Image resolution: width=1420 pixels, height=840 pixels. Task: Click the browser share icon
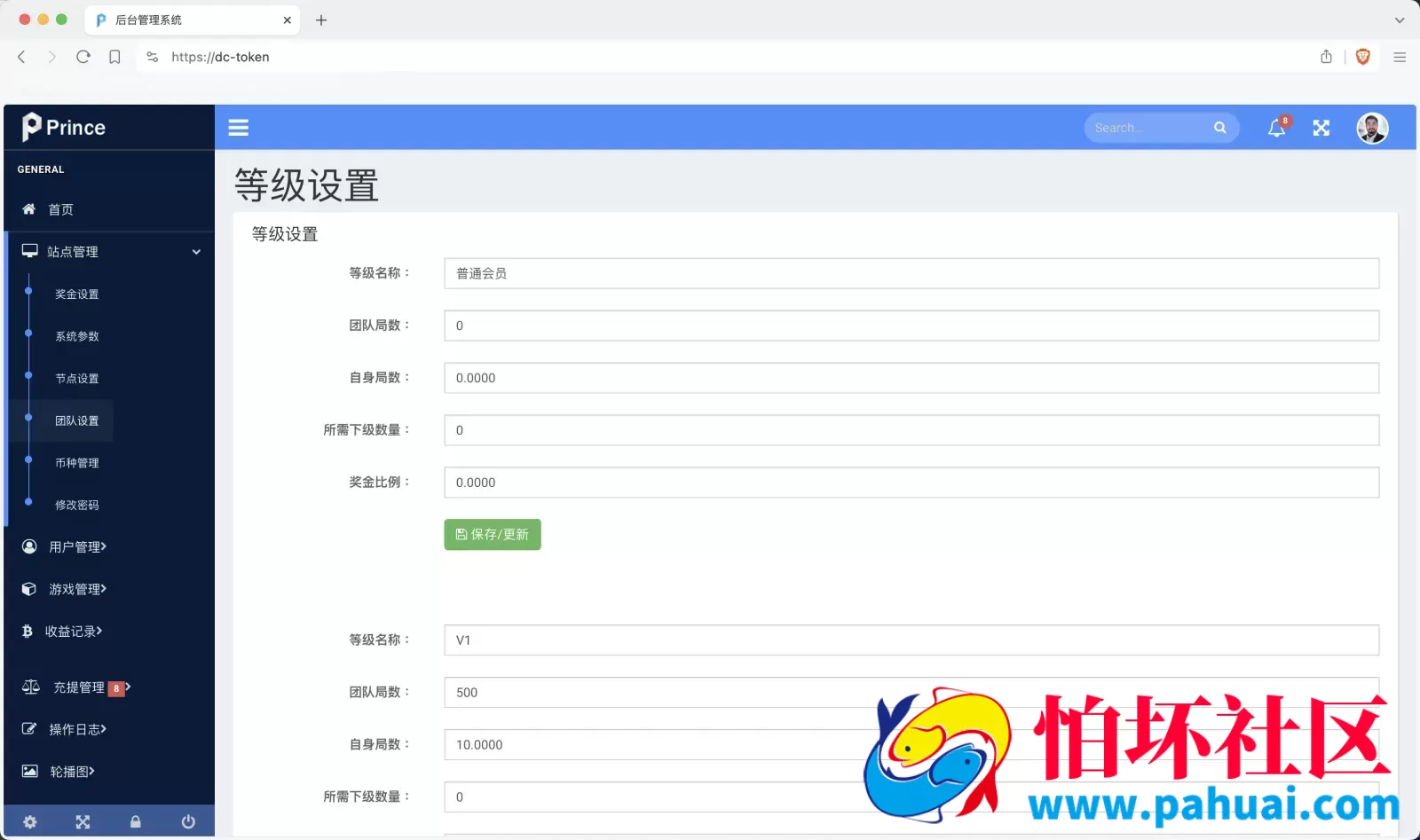click(1326, 57)
